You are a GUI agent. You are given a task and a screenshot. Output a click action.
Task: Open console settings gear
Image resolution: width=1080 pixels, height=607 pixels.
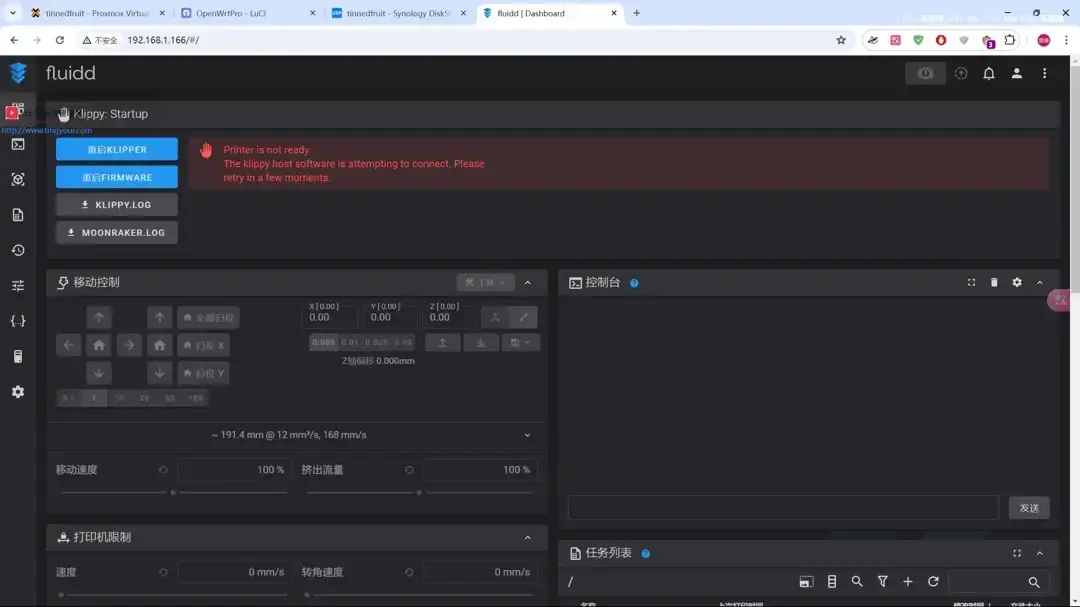[x=1017, y=282]
